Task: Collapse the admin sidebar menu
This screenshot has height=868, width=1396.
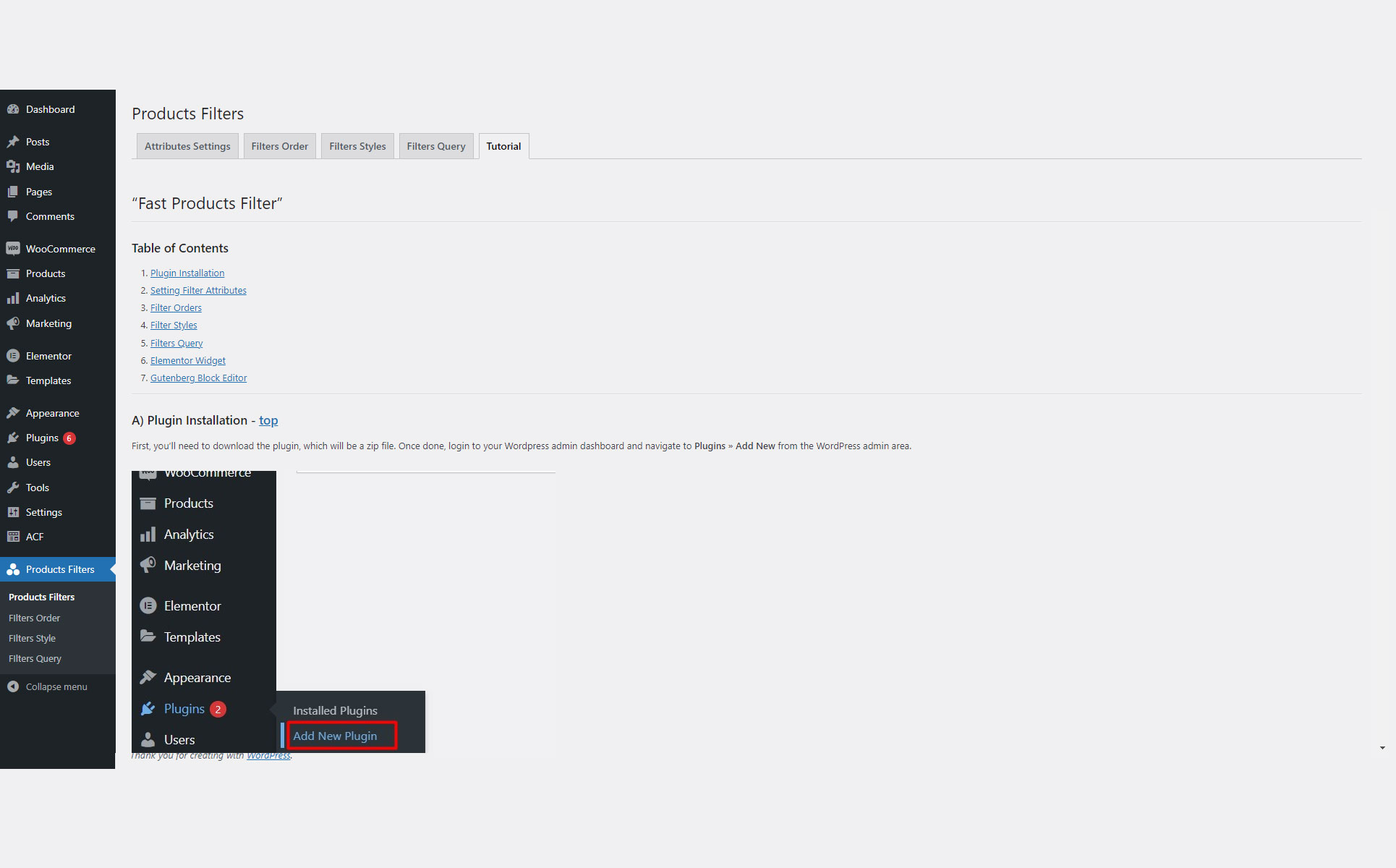Action: [x=48, y=686]
